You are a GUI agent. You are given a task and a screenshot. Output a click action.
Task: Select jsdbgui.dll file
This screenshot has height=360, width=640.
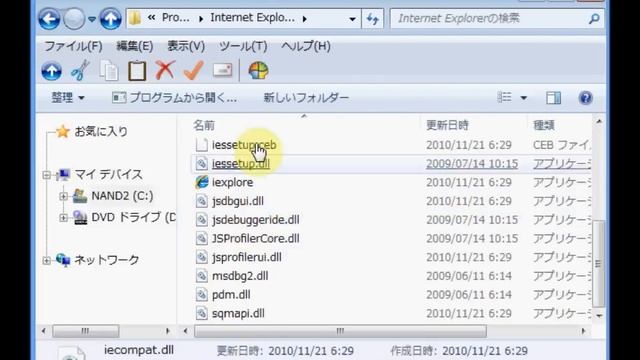click(x=238, y=201)
